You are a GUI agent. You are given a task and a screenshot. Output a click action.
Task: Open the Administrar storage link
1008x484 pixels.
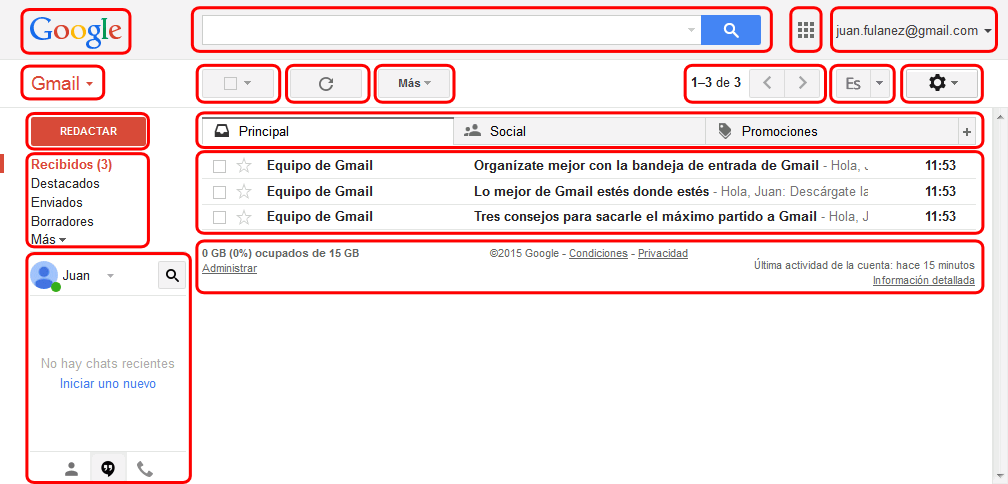click(x=230, y=269)
